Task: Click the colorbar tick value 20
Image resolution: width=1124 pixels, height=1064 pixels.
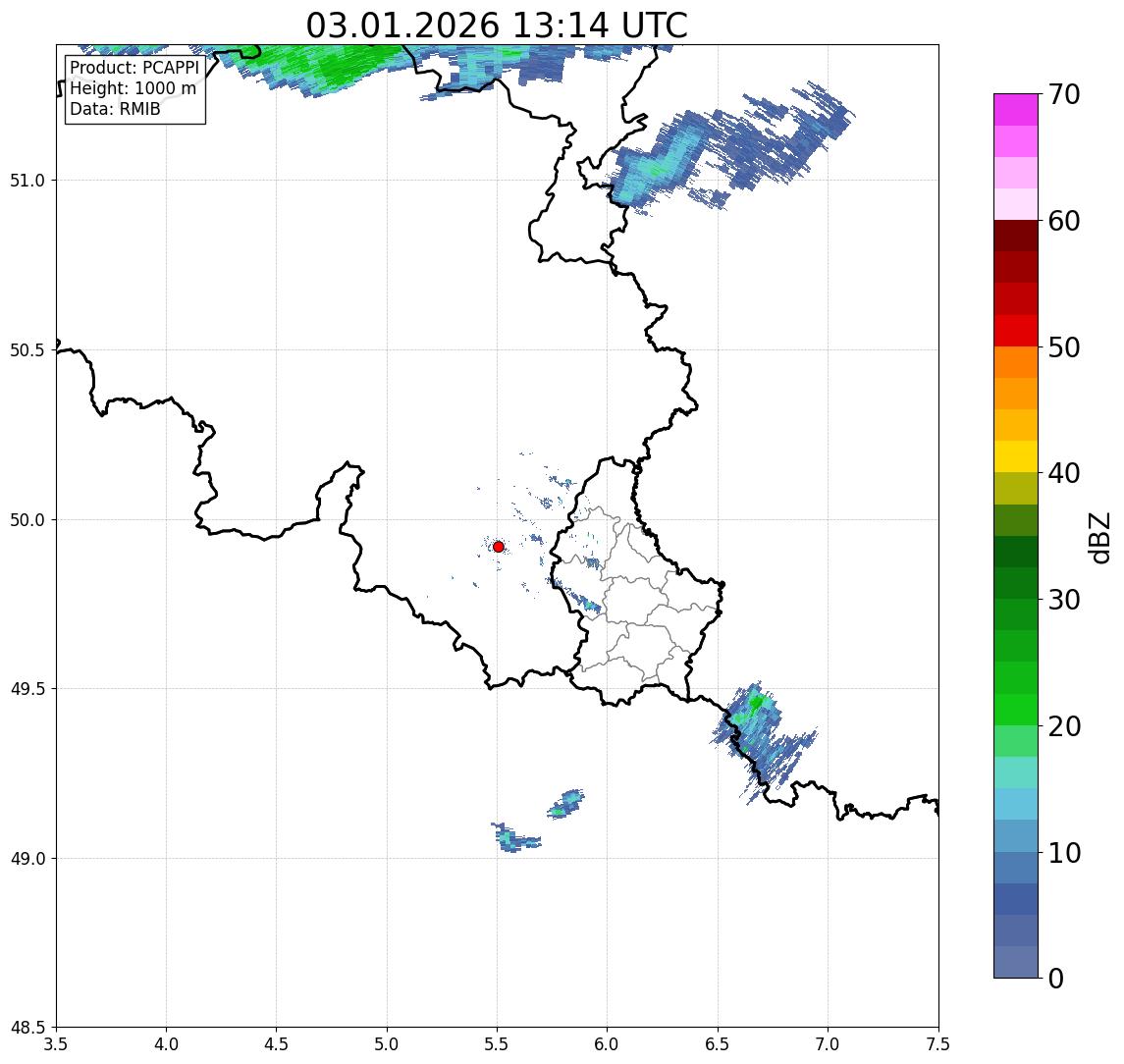Action: click(1064, 725)
